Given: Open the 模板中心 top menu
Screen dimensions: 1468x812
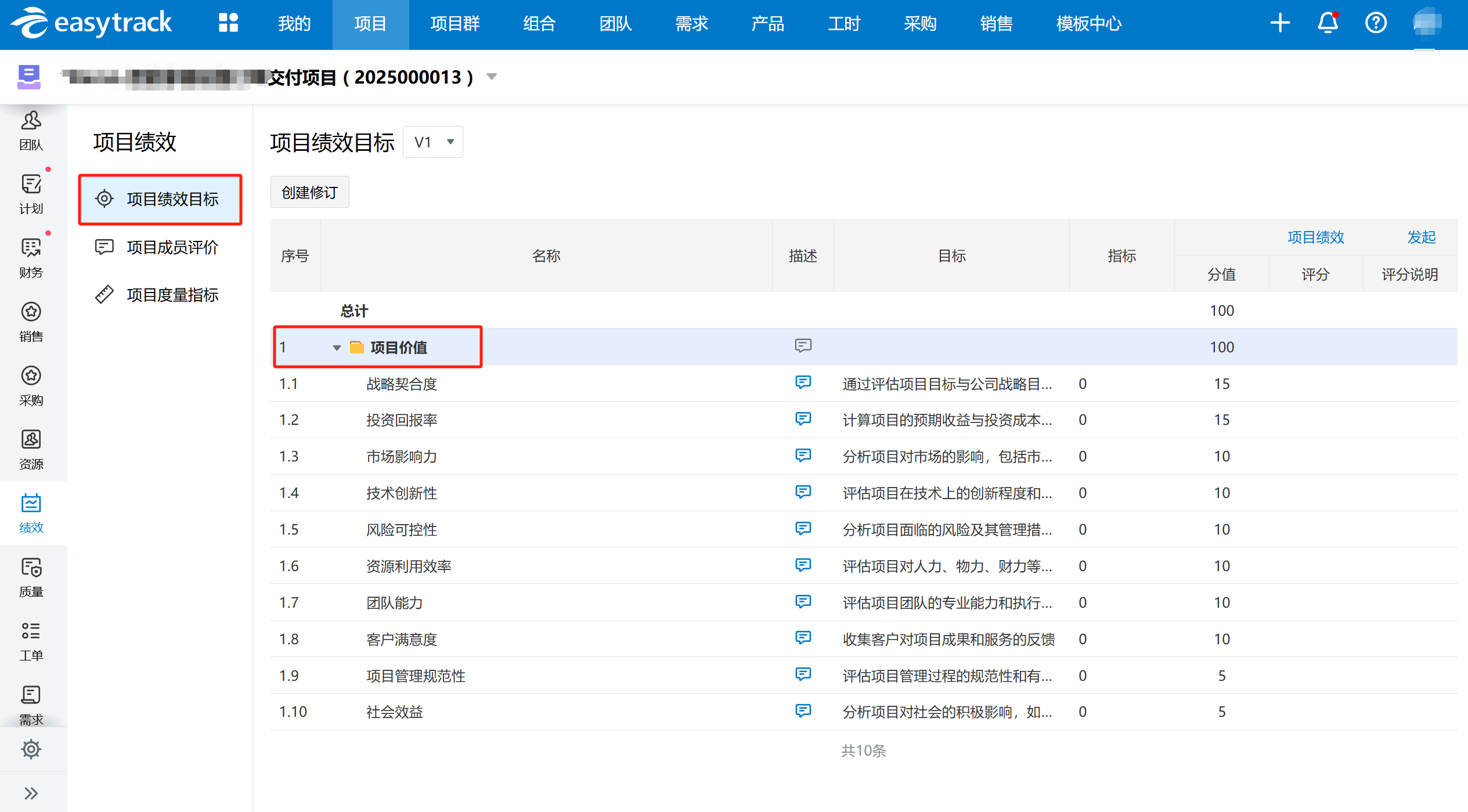Looking at the screenshot, I should (1088, 24).
